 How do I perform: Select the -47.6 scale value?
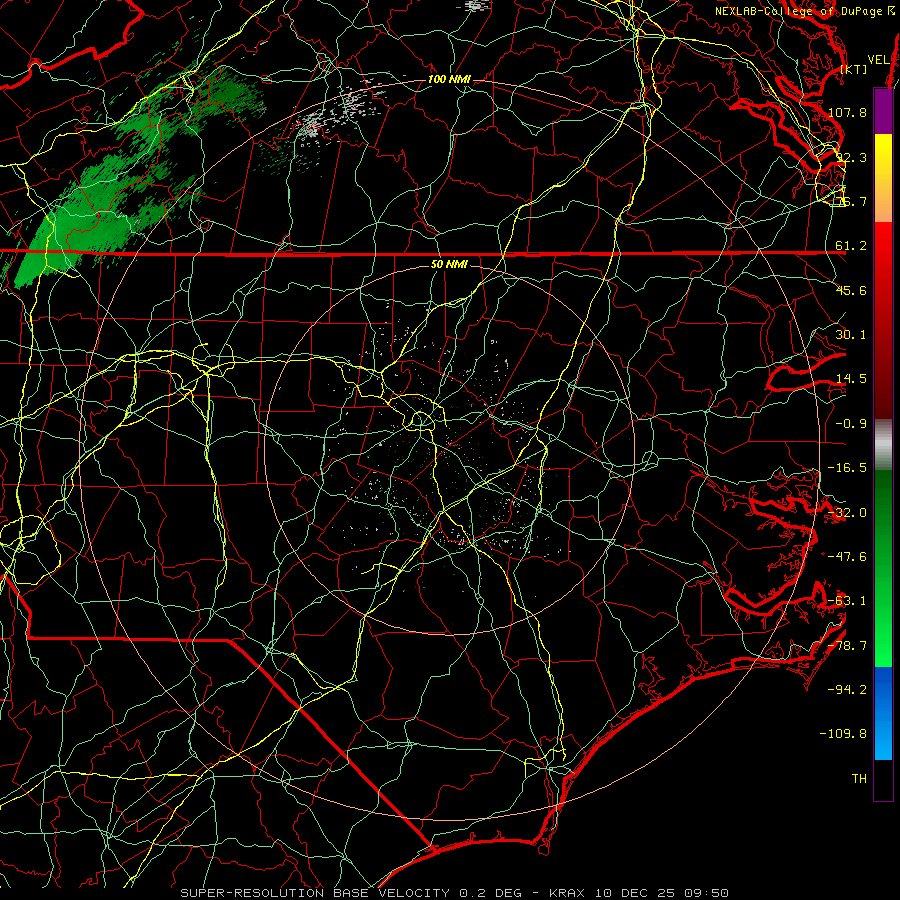pyautogui.click(x=847, y=557)
